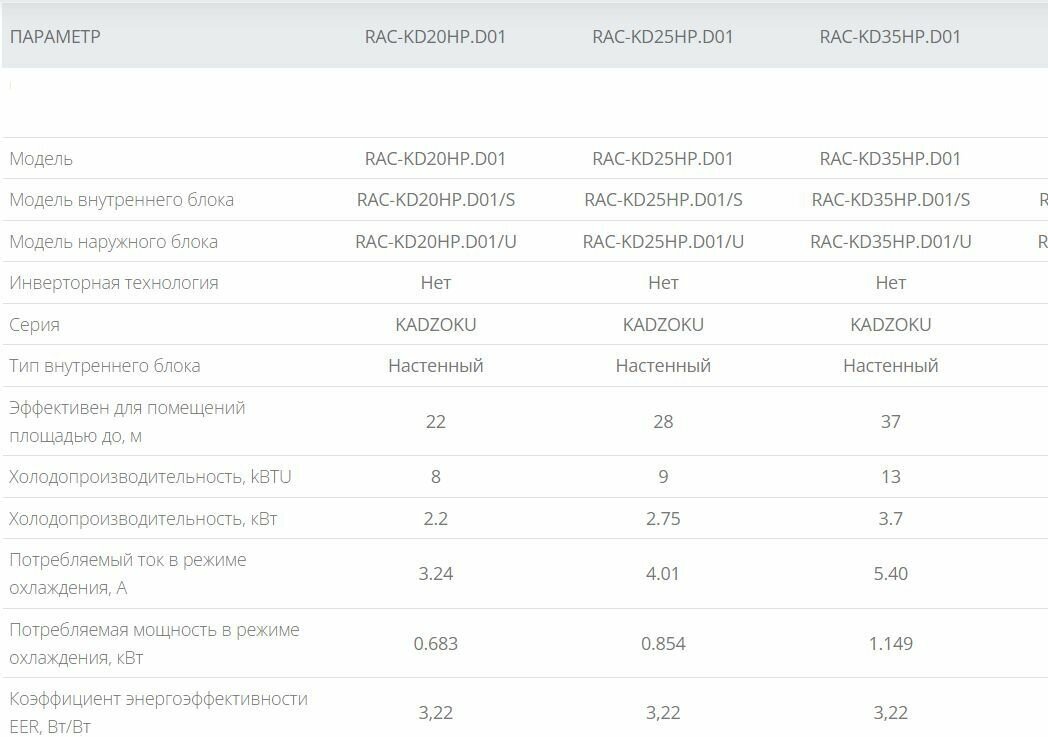1048x737 pixels.
Task: Click the RAC-KD20HP.D01/S cell
Action: pos(436,200)
